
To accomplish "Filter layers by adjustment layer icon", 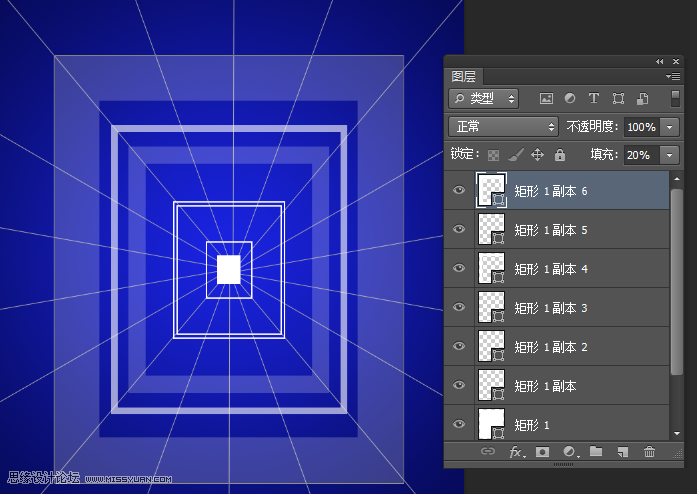I will (x=570, y=98).
